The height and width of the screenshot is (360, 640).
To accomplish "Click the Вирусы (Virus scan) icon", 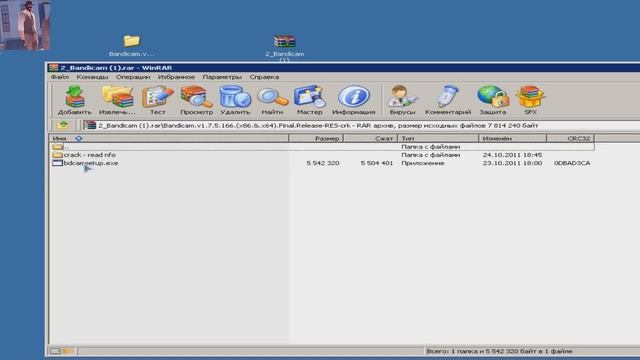I will point(402,100).
